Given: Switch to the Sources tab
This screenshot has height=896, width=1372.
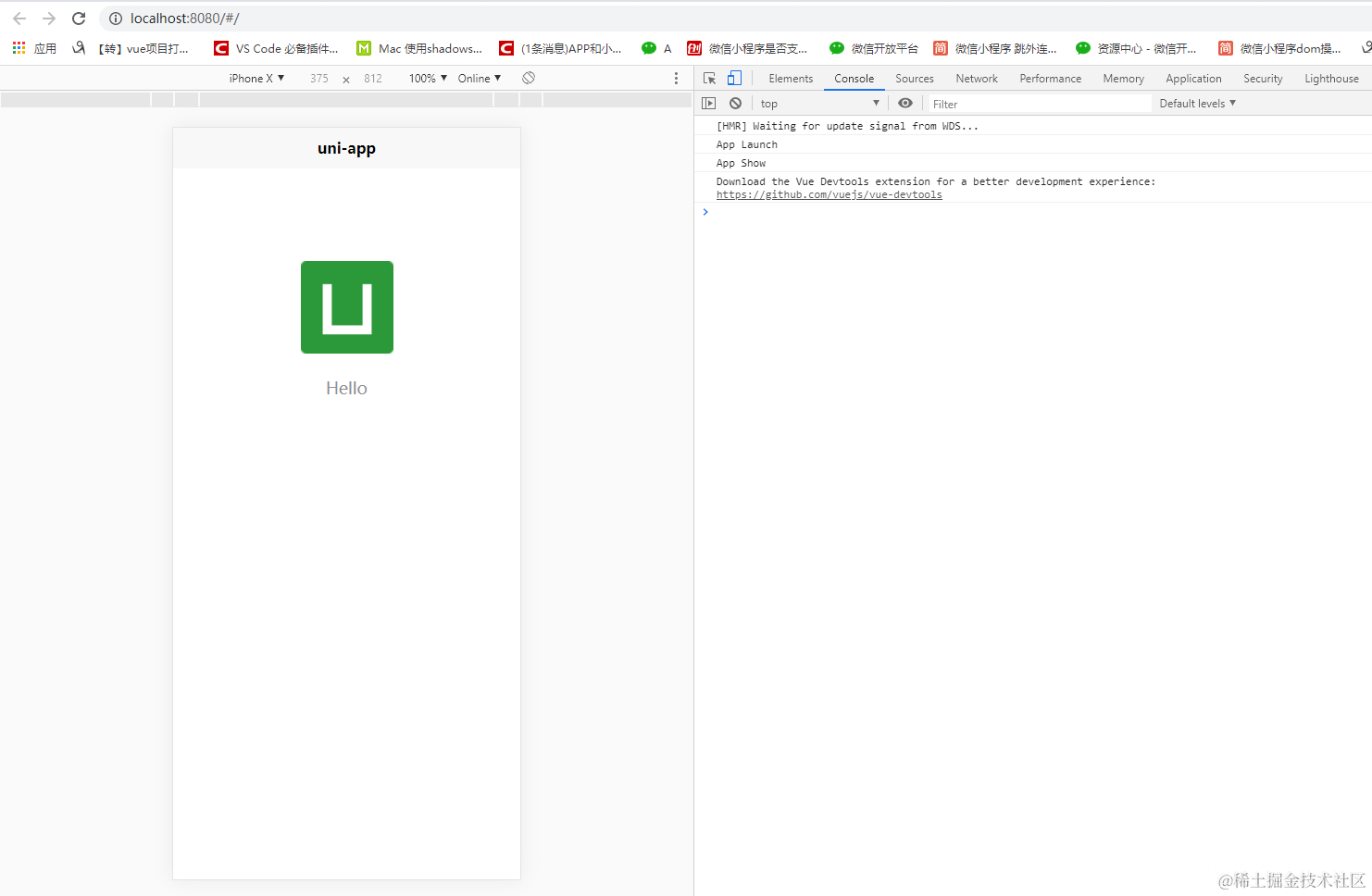Looking at the screenshot, I should coord(915,79).
